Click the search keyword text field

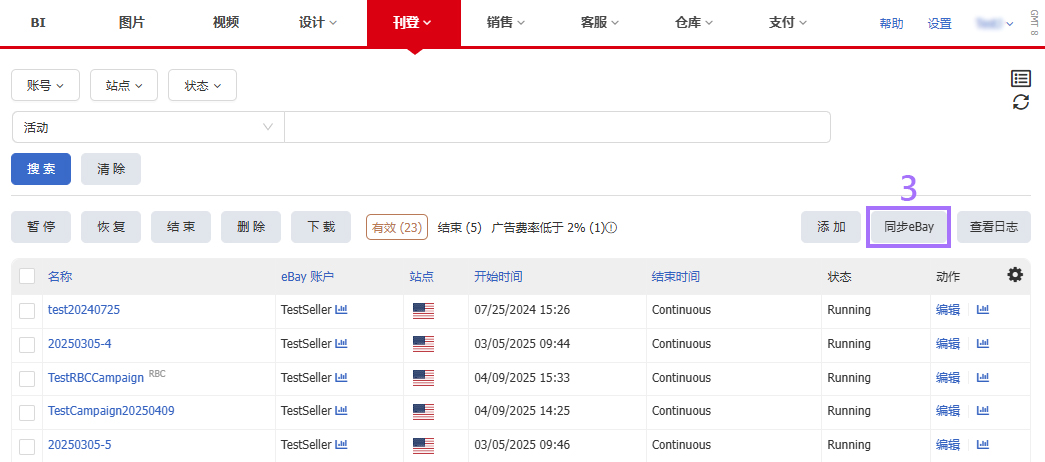point(557,127)
